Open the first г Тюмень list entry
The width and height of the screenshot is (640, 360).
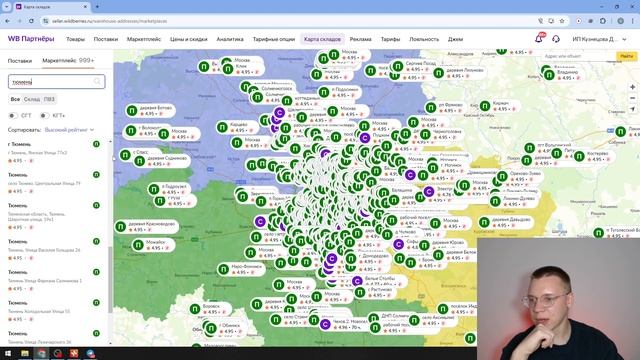click(54, 153)
